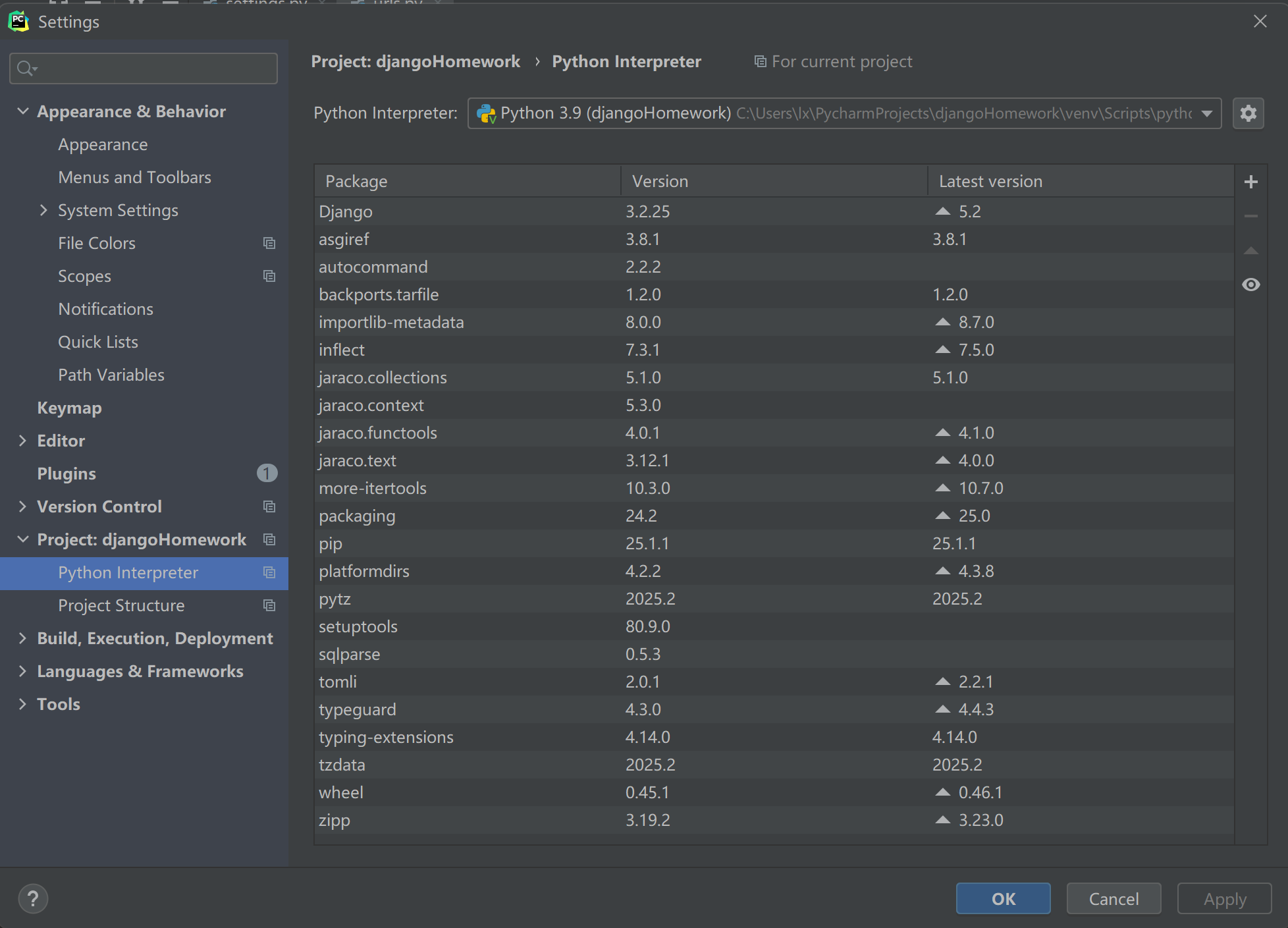Open Notifications settings
Screen dimensions: 1288x928
tap(105, 309)
